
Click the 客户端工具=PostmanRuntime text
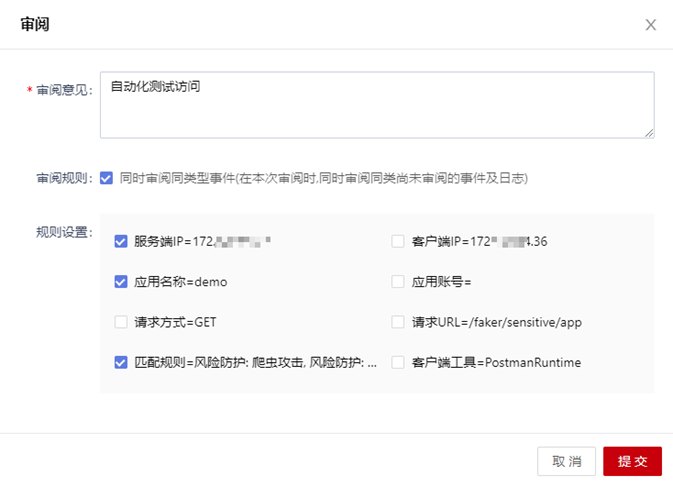coord(497,363)
